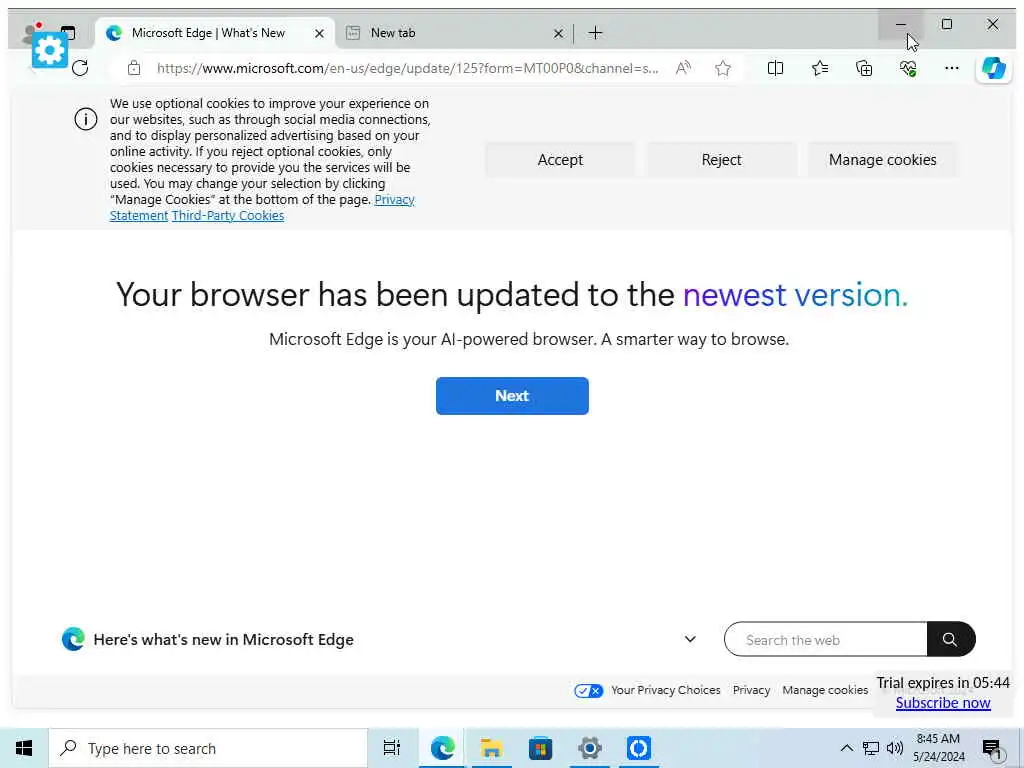Focus the Search the web field
This screenshot has width=1024, height=768.
tap(825, 639)
